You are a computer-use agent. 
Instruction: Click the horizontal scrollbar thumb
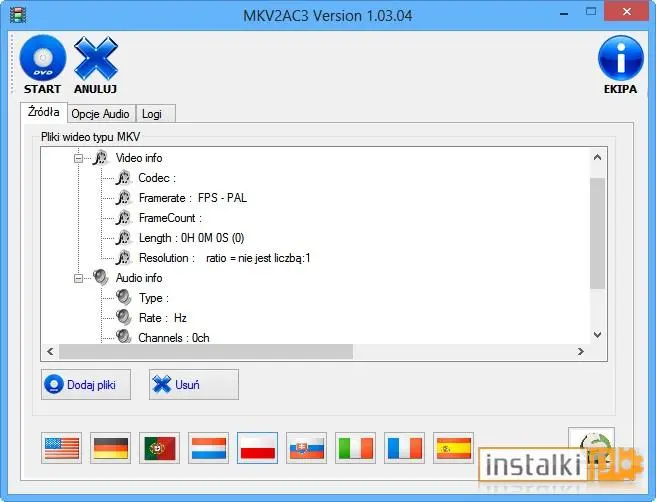[206, 351]
